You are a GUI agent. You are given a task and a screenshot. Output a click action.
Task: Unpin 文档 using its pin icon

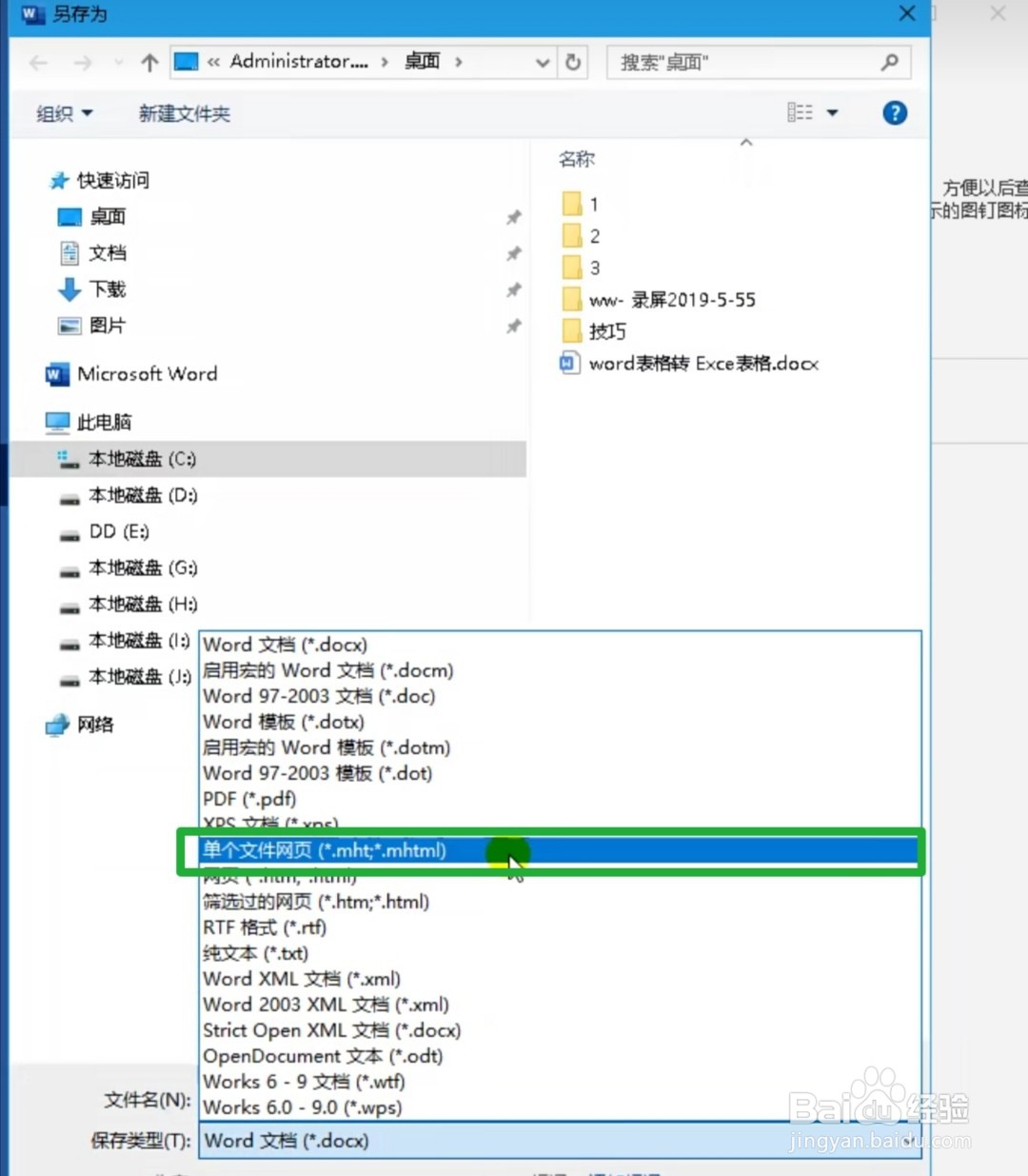(x=513, y=253)
